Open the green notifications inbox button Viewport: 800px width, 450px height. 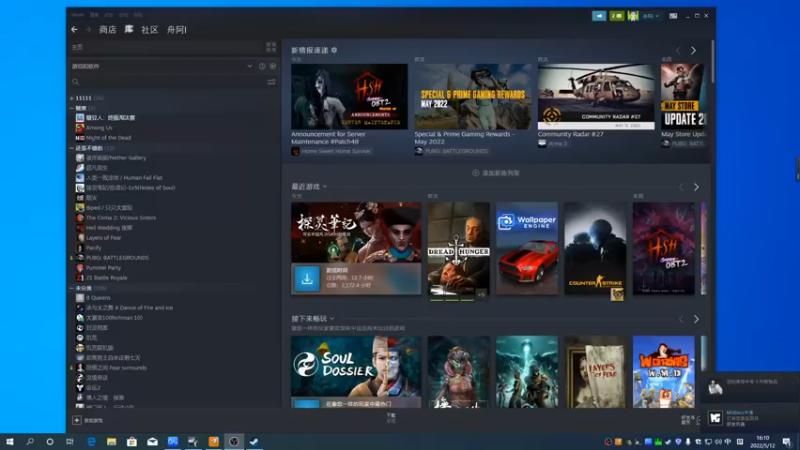point(616,16)
